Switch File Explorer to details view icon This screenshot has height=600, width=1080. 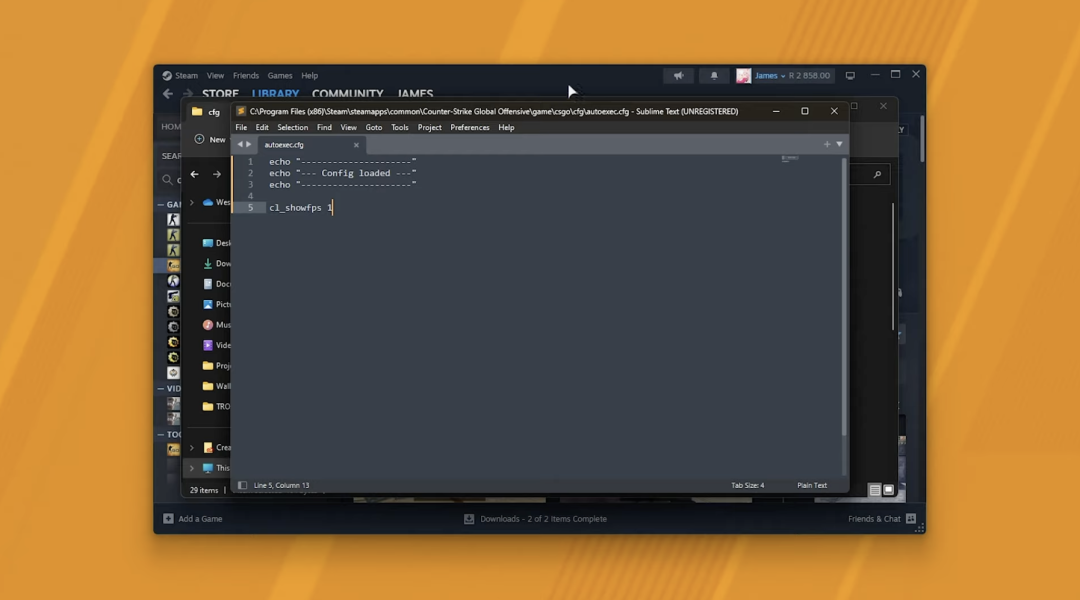(875, 490)
